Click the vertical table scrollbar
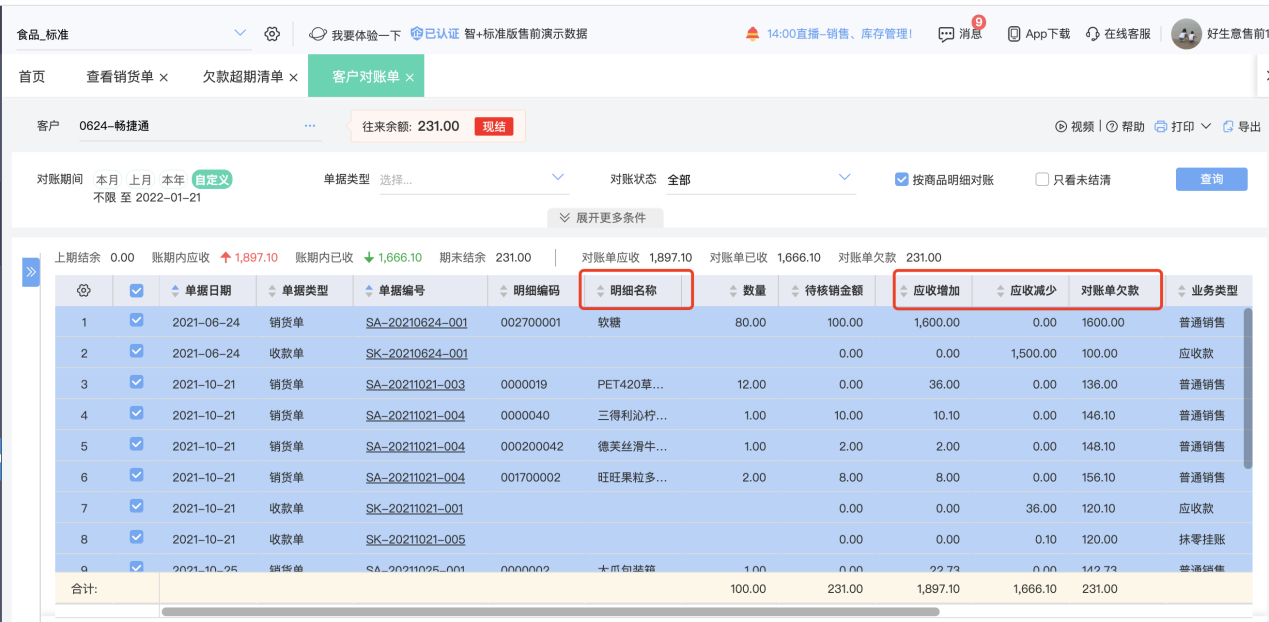The height and width of the screenshot is (622, 1269). [x=1247, y=388]
